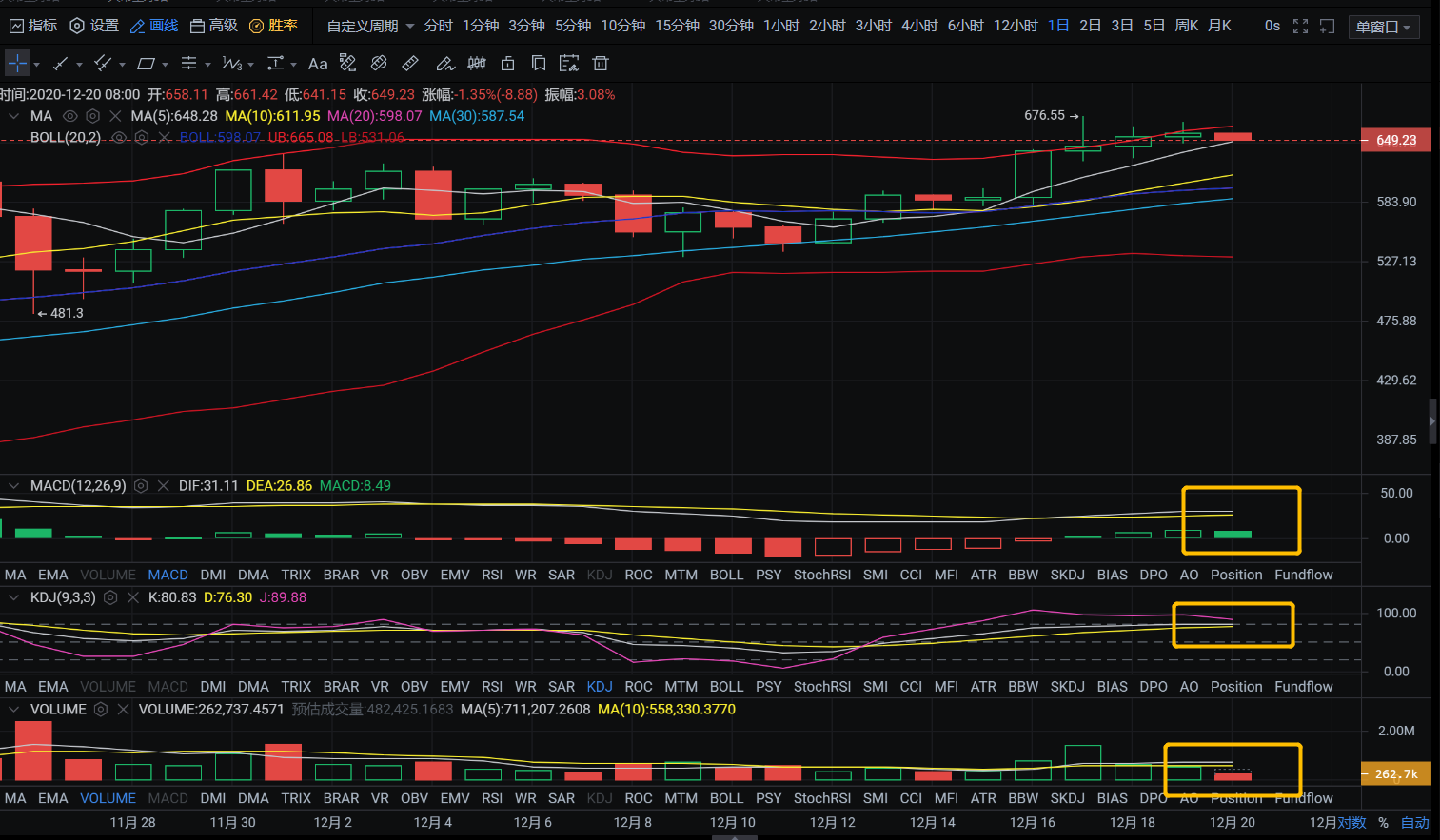The image size is (1440, 840).
Task: Open the 自定义周期 custom period dropdown
Action: 370,27
